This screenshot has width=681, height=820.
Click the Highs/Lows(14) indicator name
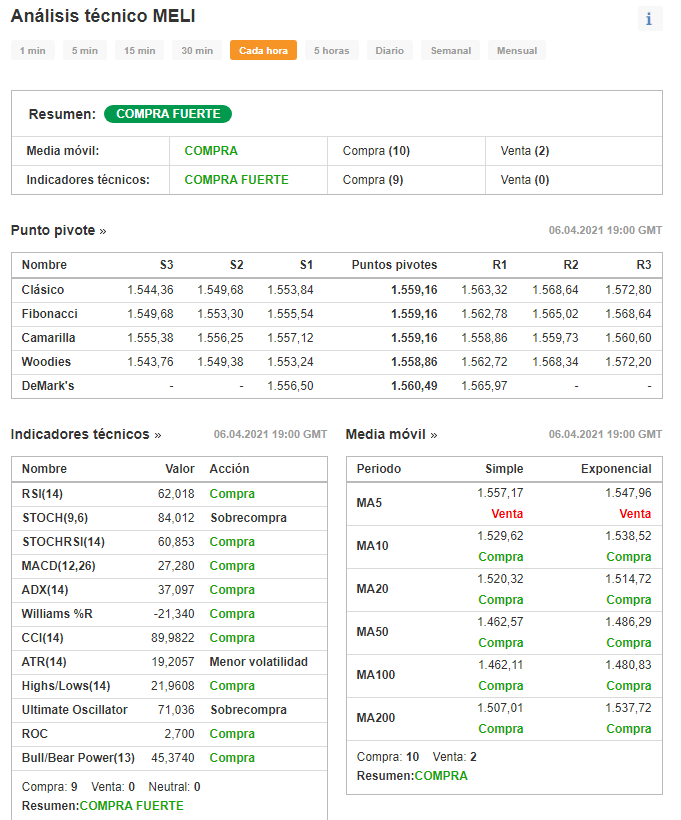pos(66,686)
